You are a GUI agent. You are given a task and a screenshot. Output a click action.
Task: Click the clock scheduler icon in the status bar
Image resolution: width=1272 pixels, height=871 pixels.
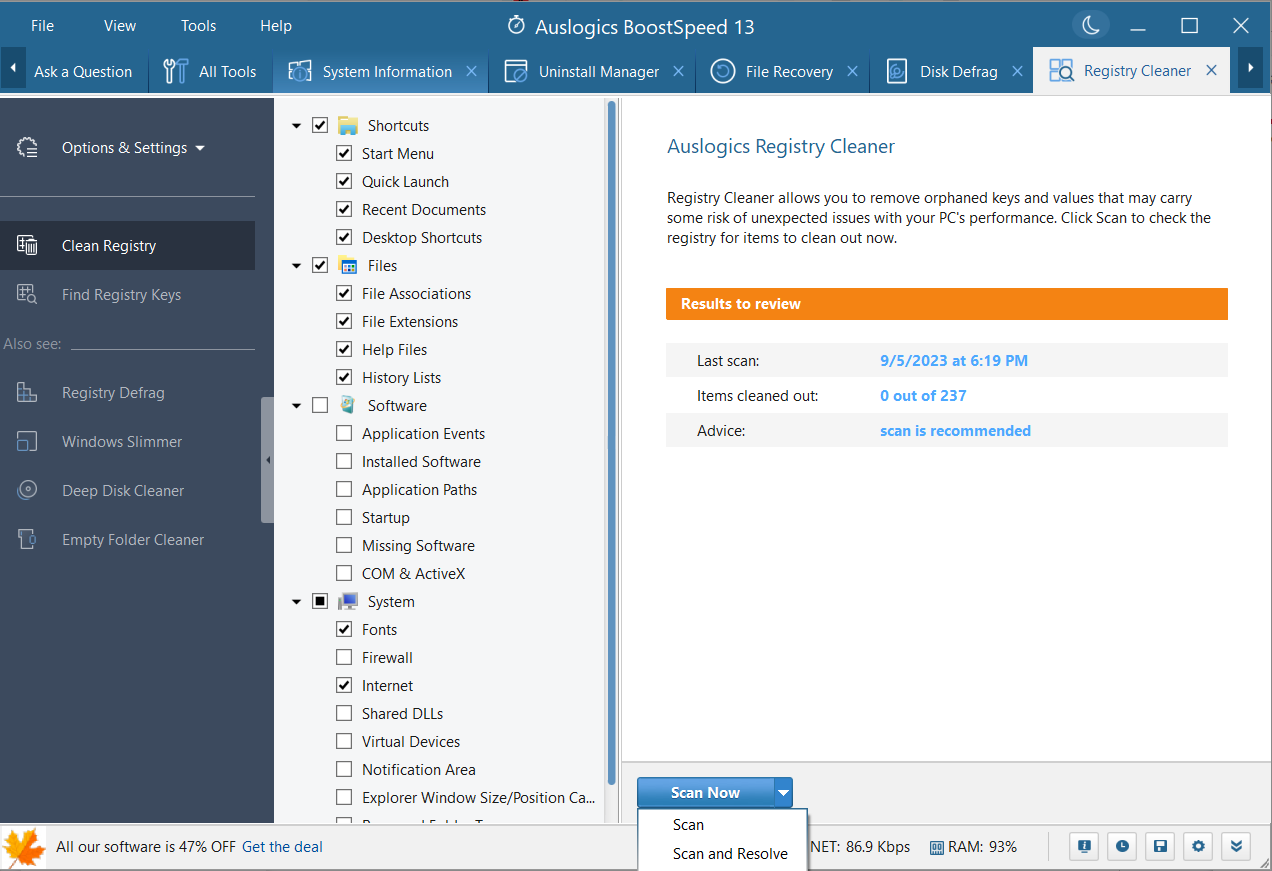[x=1122, y=847]
